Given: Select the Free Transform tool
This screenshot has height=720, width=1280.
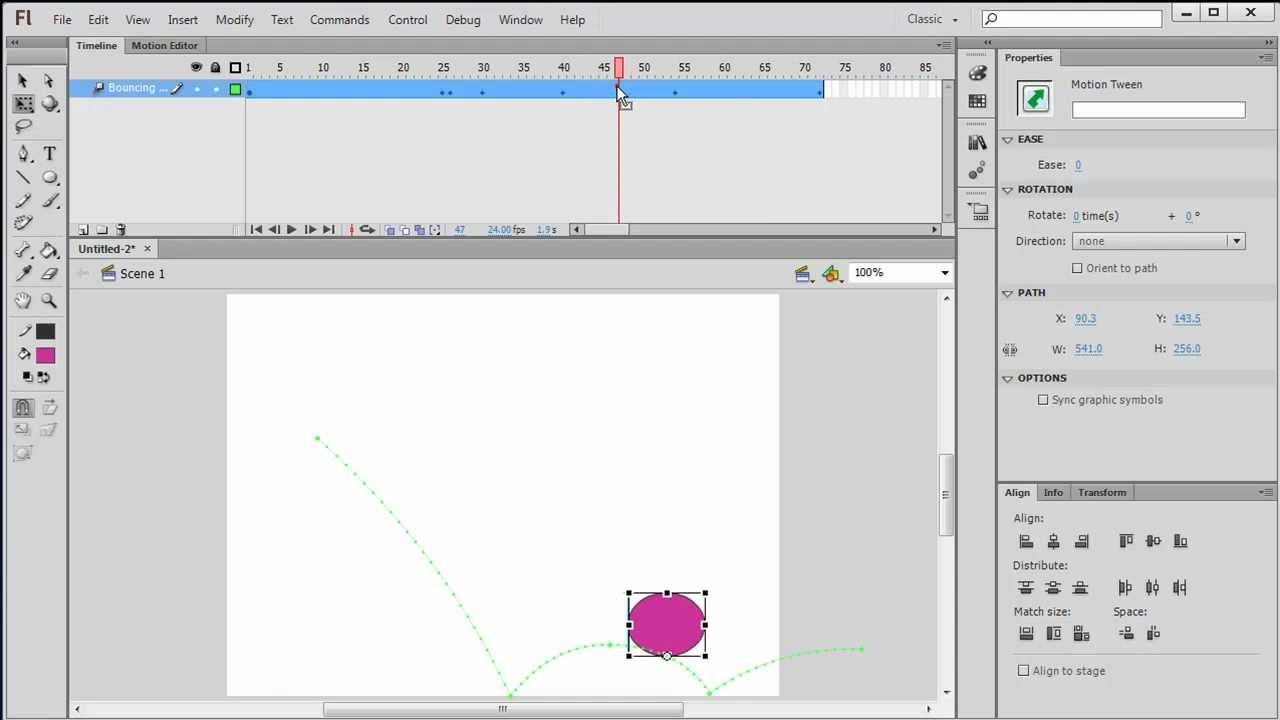Looking at the screenshot, I should [x=23, y=104].
